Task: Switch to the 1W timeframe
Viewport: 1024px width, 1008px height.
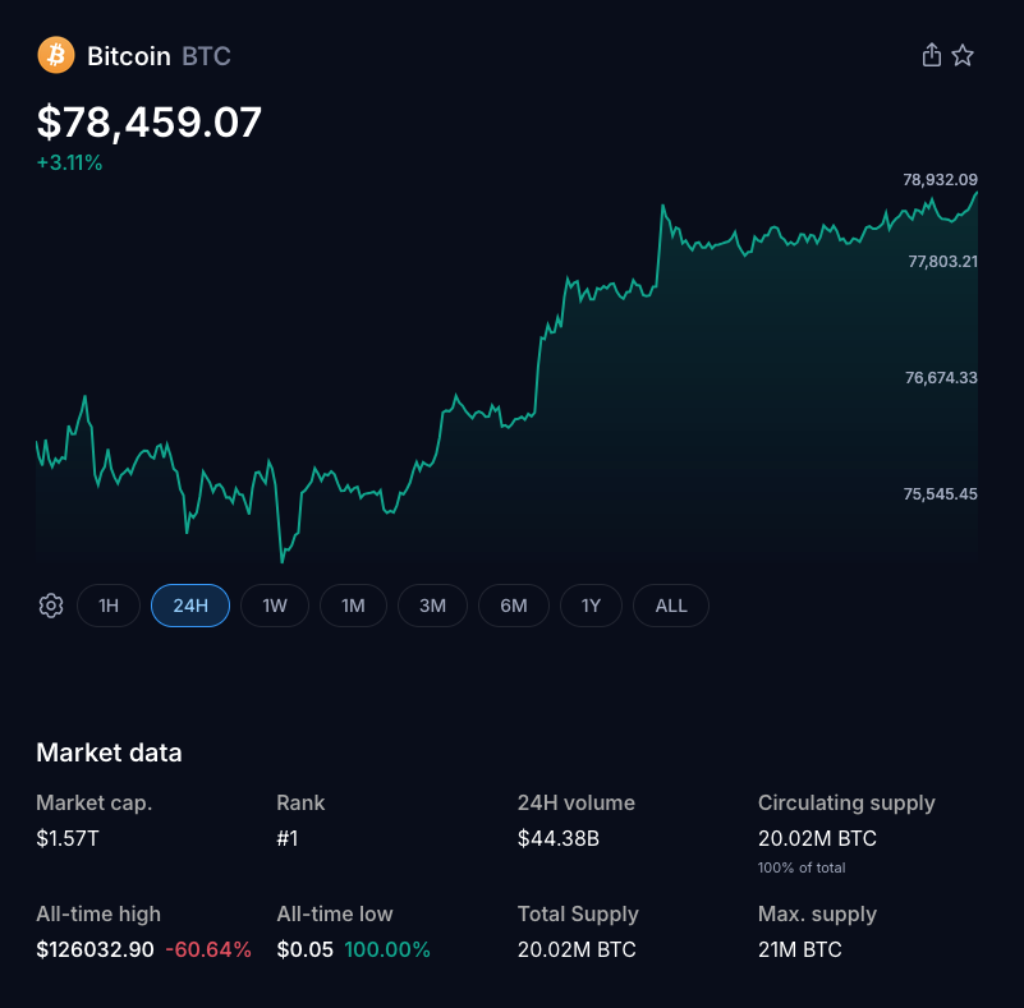Action: [274, 605]
